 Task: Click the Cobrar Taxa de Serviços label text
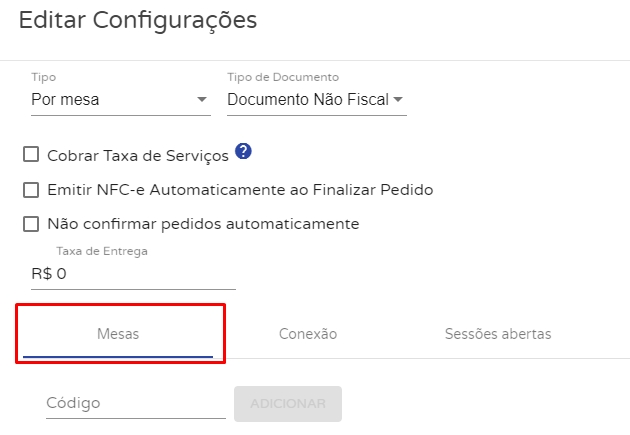(138, 156)
